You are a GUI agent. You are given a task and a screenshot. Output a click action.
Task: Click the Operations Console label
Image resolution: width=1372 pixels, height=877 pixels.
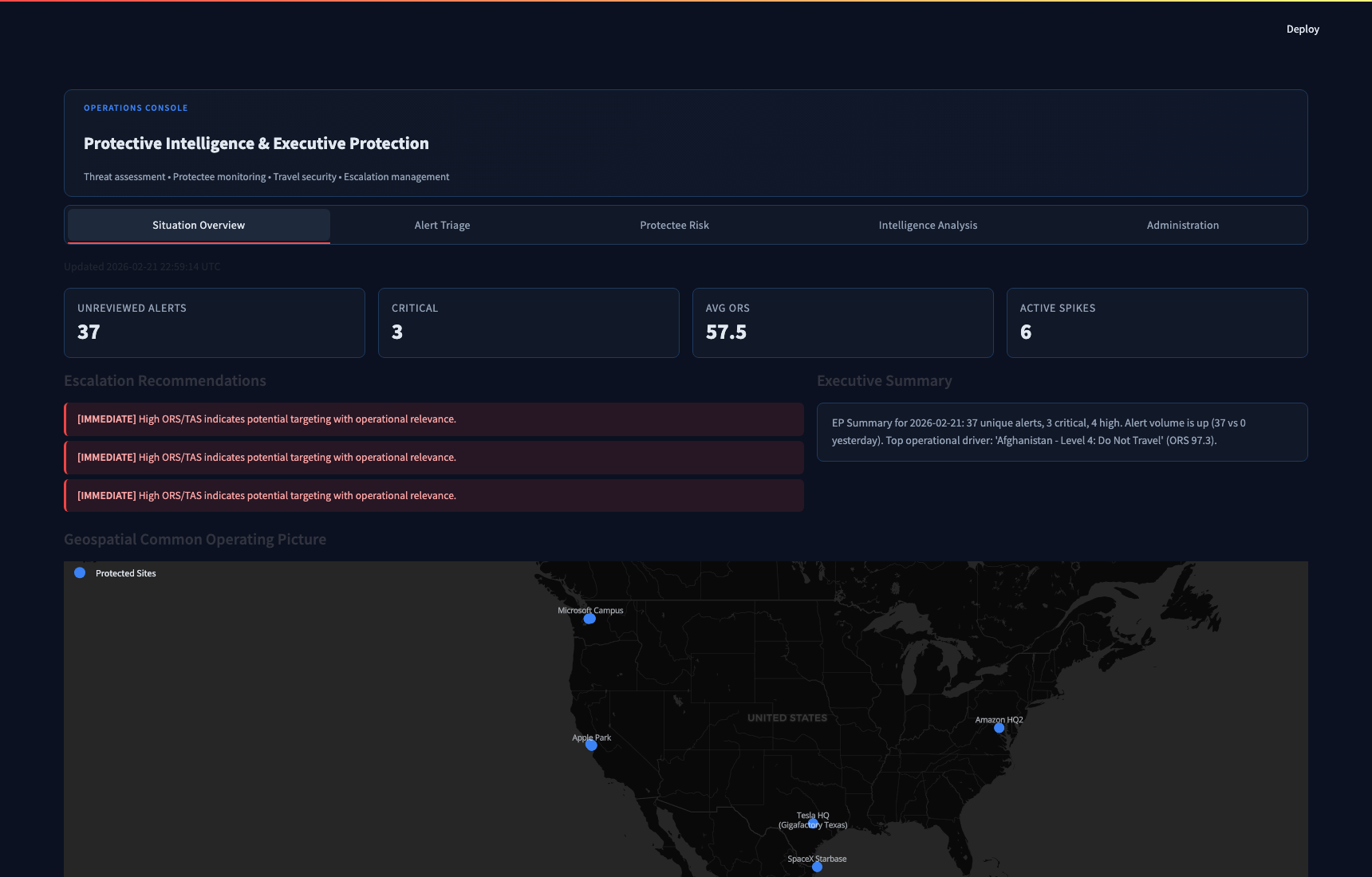pyautogui.click(x=136, y=108)
